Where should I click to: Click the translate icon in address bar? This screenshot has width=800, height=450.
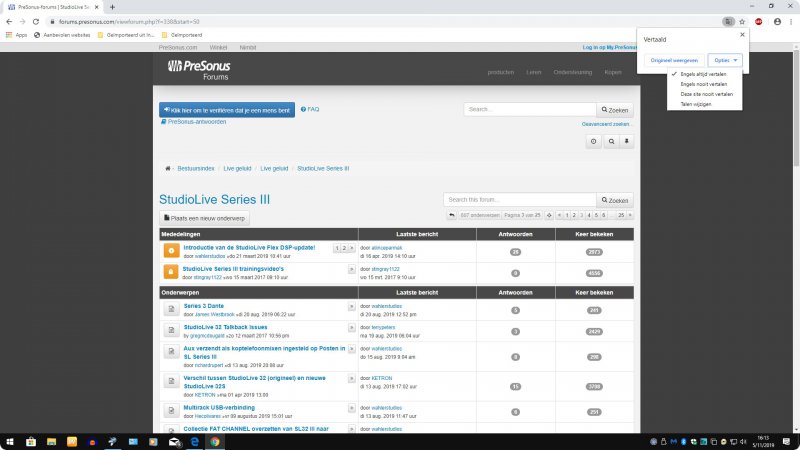728,21
